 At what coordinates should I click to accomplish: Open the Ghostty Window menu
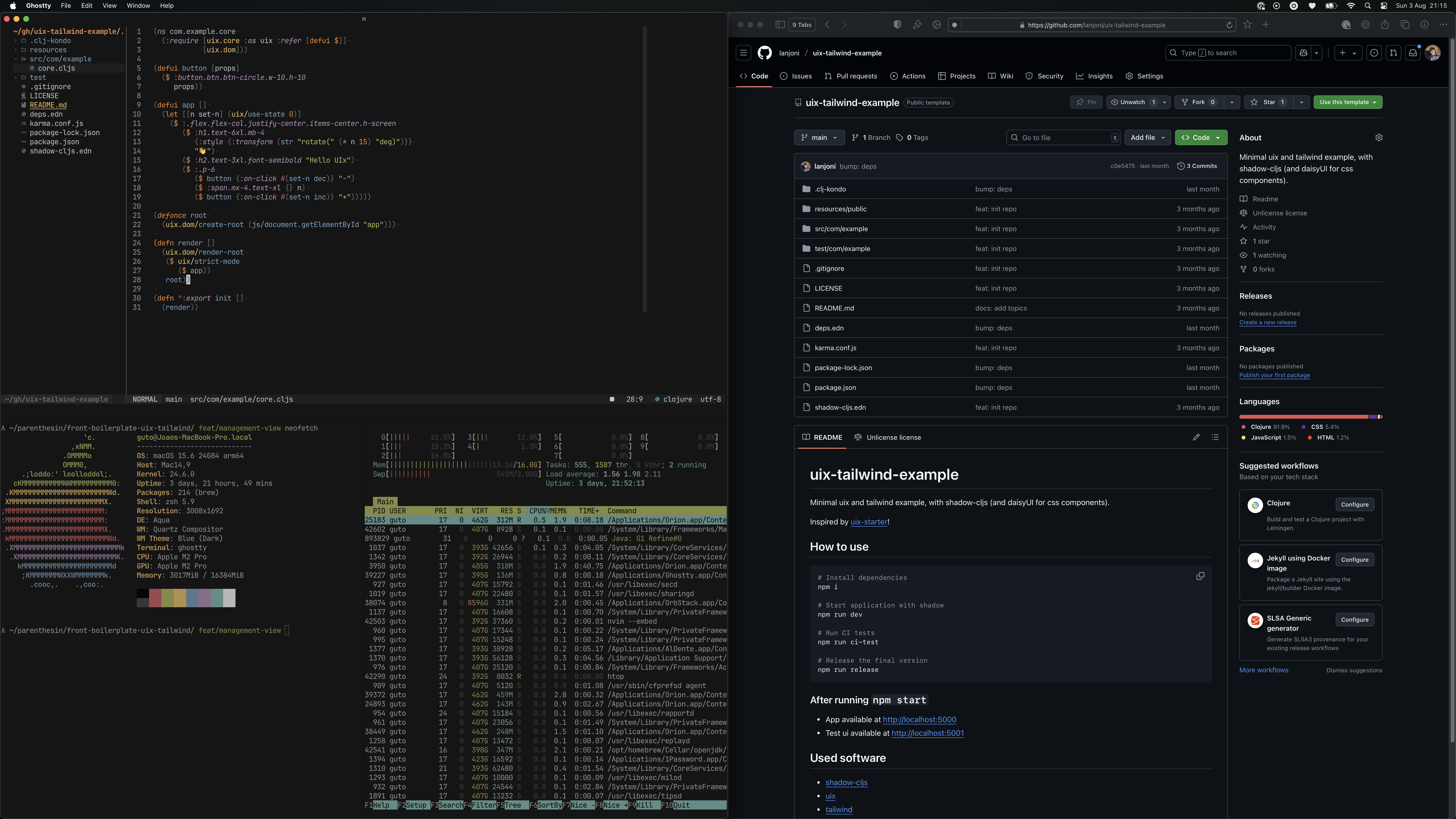click(138, 6)
